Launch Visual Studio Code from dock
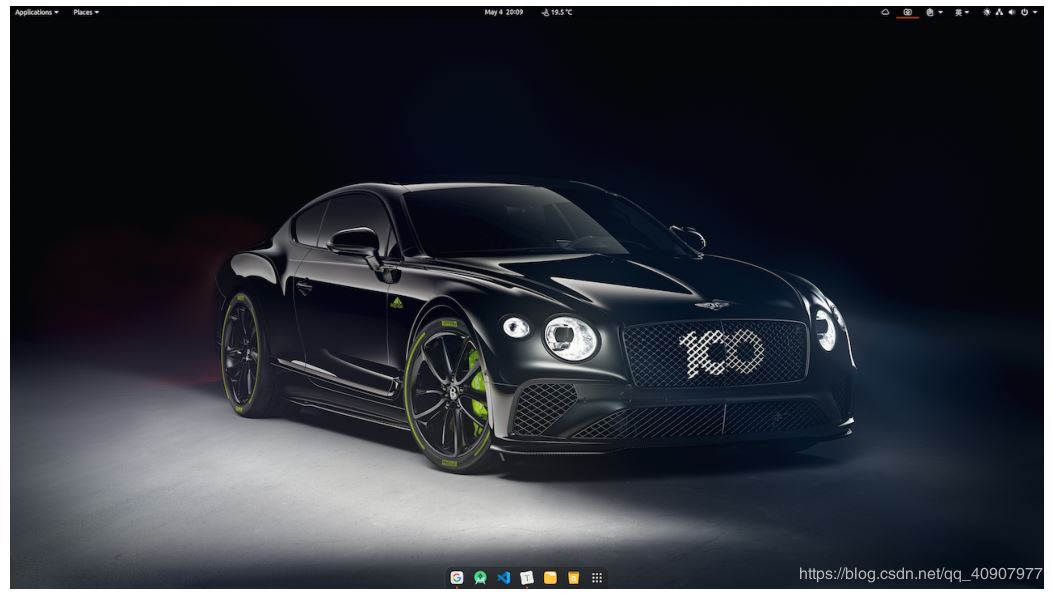Image resolution: width=1053 pixels, height=593 pixels. point(504,578)
